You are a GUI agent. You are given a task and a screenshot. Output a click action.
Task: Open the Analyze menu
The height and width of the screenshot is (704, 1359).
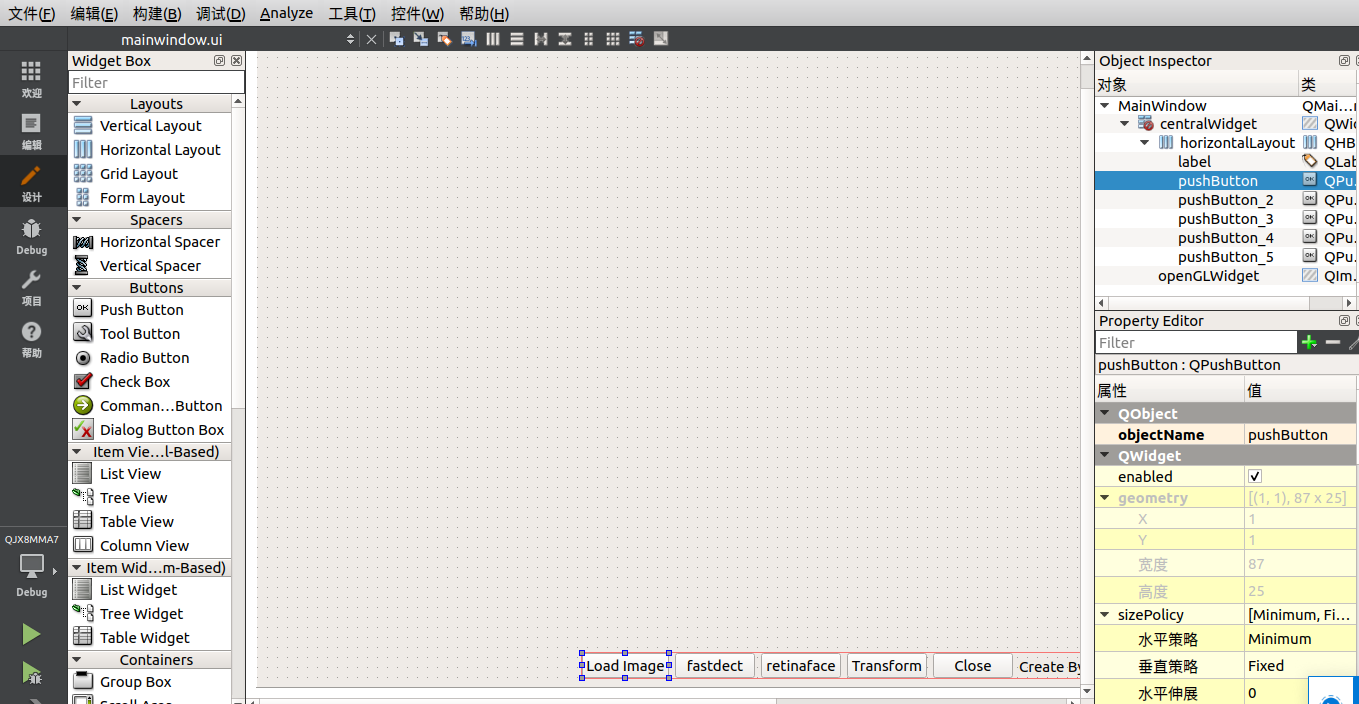286,13
